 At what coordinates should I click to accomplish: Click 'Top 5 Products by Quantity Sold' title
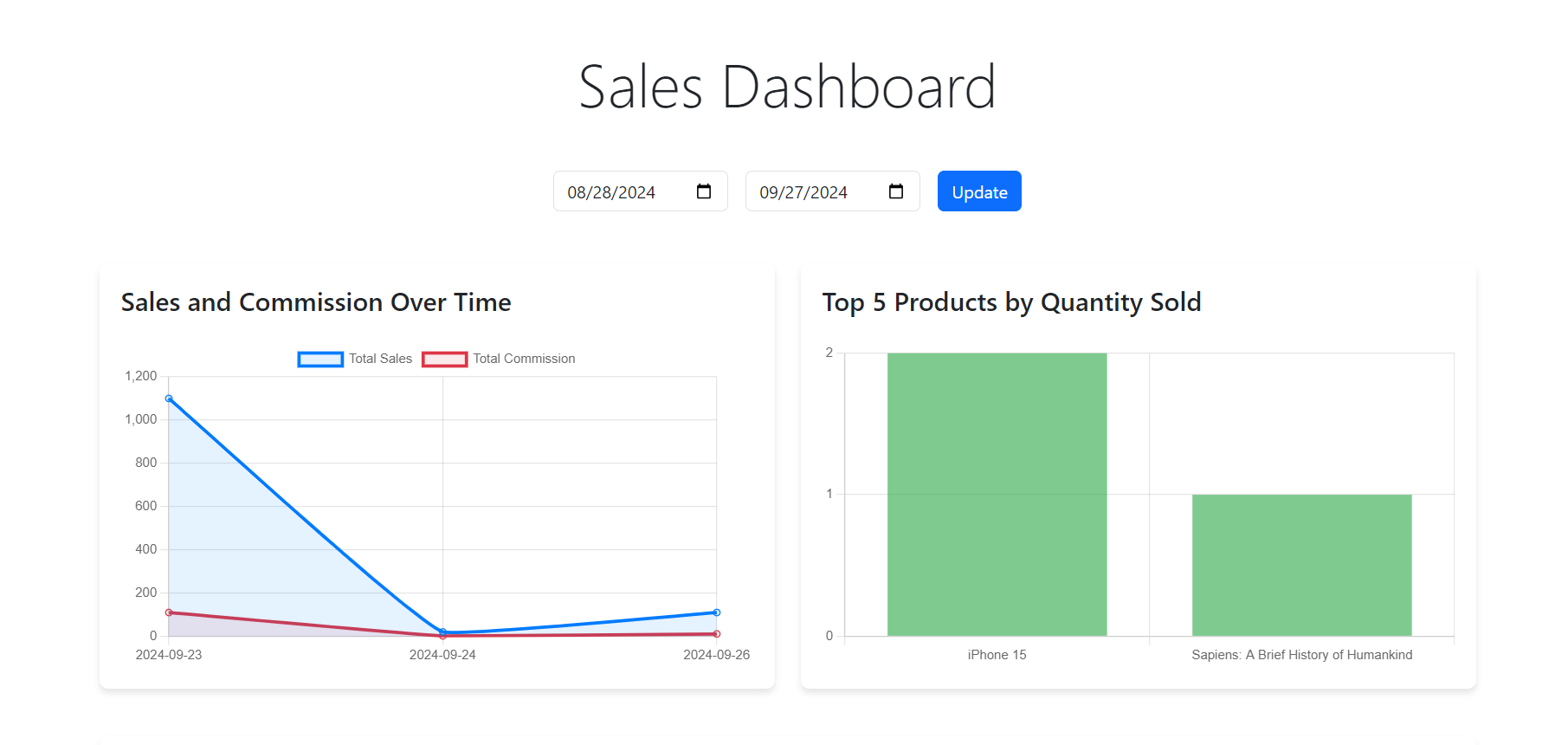click(x=1011, y=302)
